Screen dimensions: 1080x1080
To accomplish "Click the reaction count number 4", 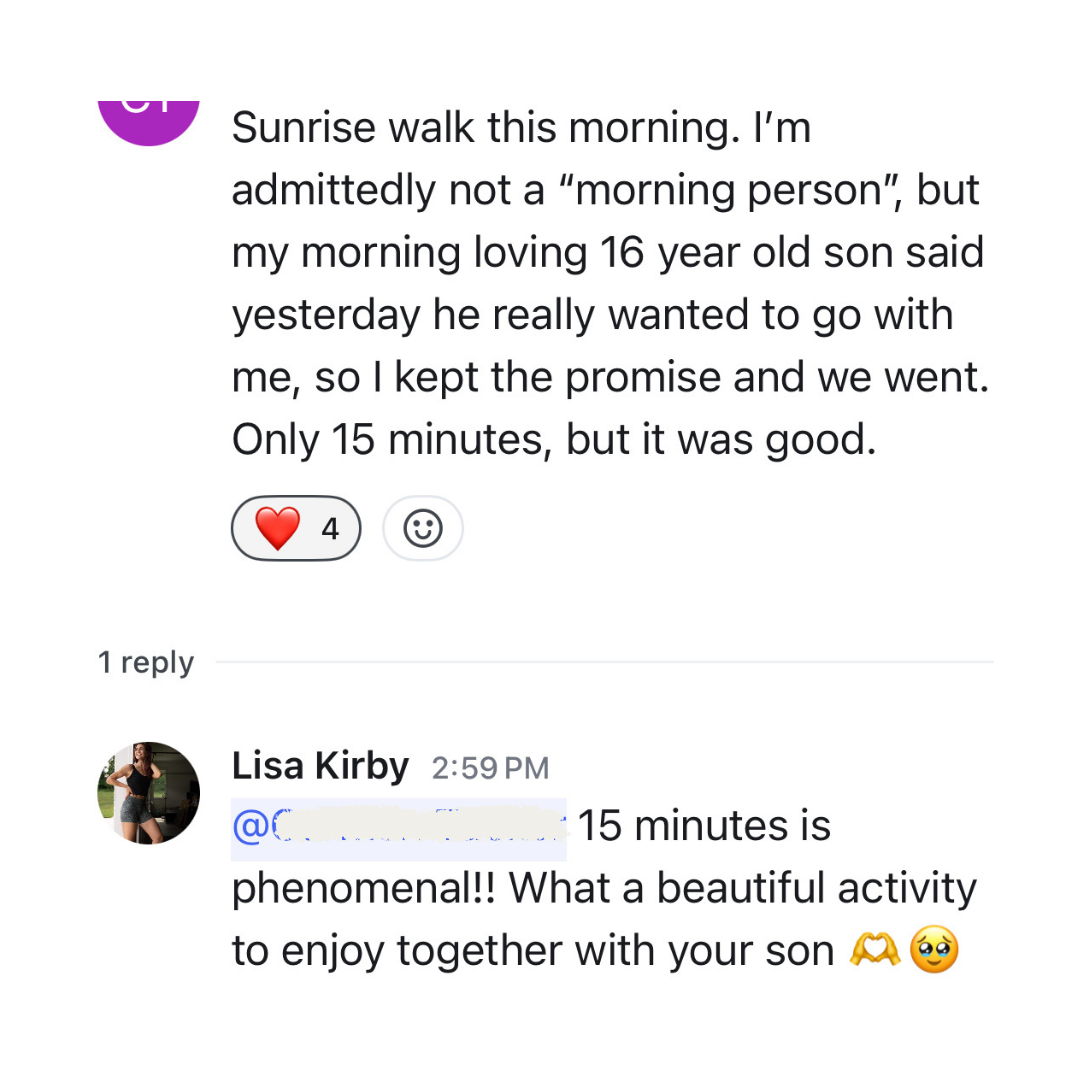I will (330, 528).
